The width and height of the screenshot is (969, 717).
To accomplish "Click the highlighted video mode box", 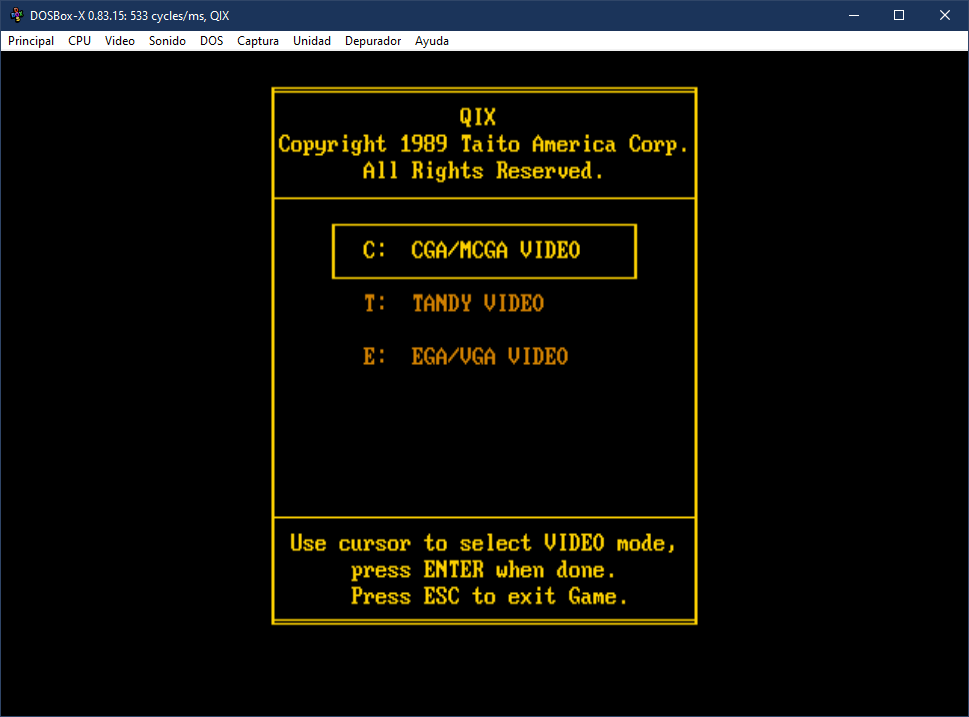I will click(484, 251).
